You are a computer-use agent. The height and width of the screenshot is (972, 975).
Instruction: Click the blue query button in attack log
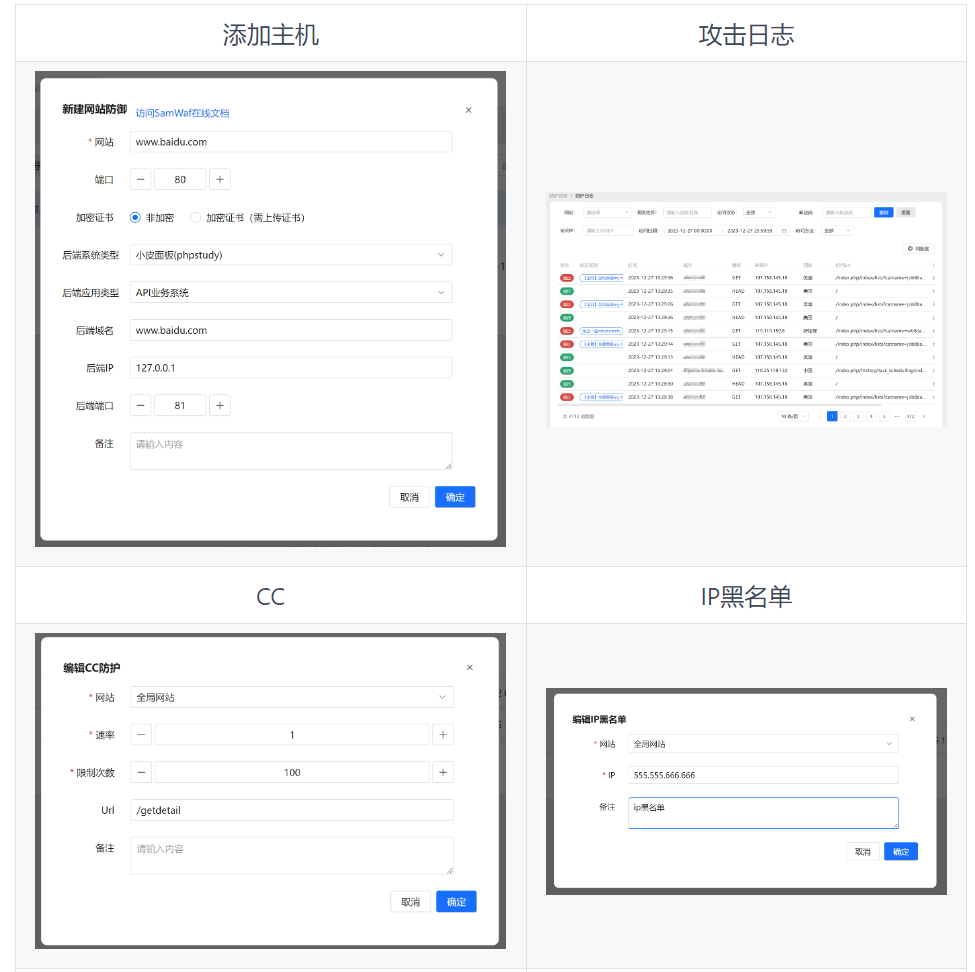(884, 213)
